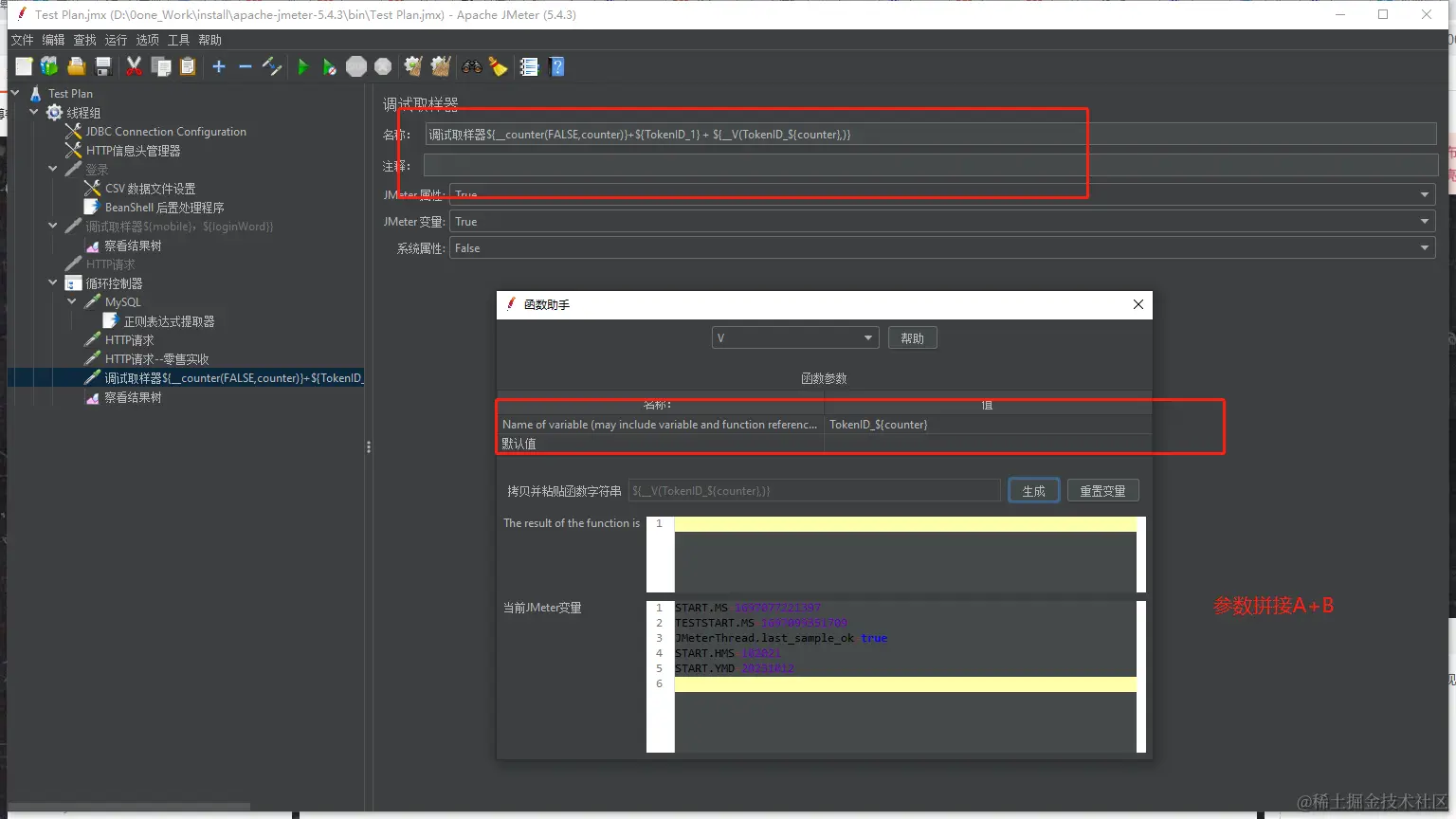Collapse the 登录 sampler node
1456x819 pixels.
point(53,169)
